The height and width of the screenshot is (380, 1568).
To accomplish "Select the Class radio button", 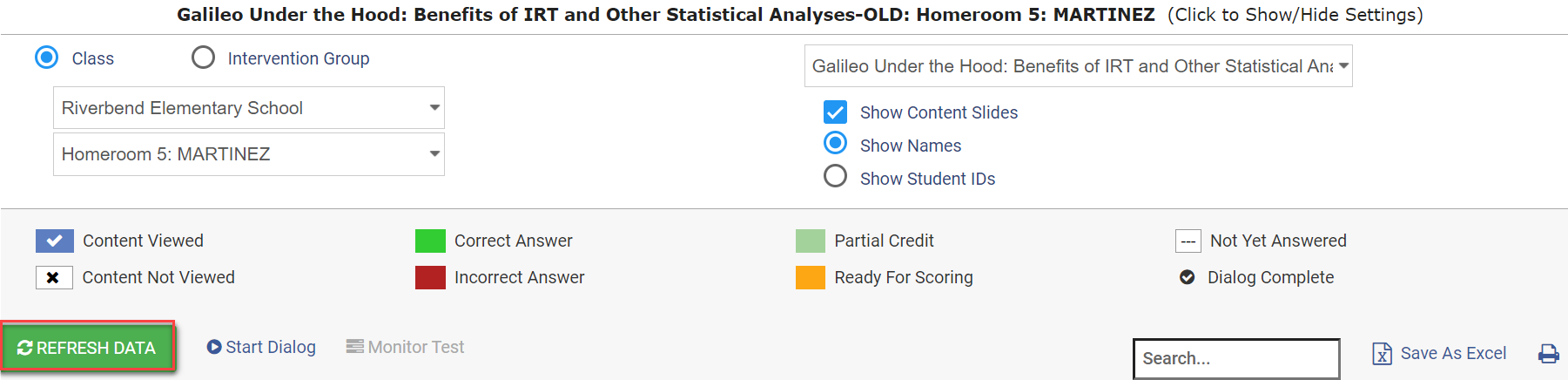I will pyautogui.click(x=47, y=58).
